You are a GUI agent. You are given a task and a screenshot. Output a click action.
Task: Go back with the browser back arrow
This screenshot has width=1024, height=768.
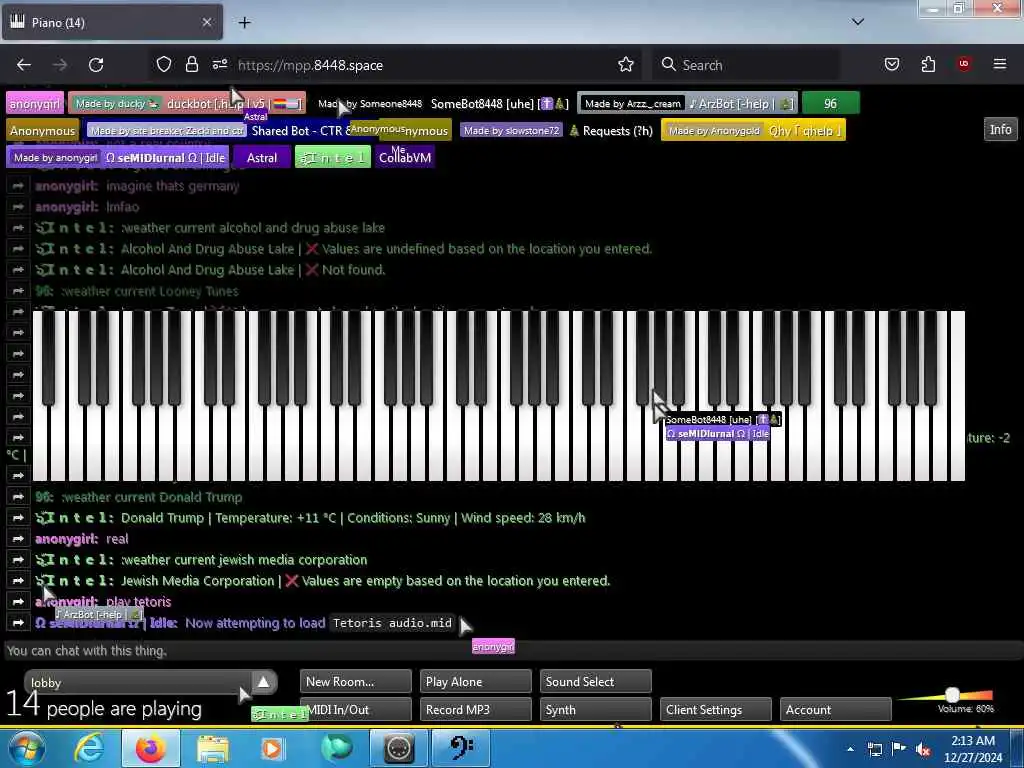click(x=24, y=65)
